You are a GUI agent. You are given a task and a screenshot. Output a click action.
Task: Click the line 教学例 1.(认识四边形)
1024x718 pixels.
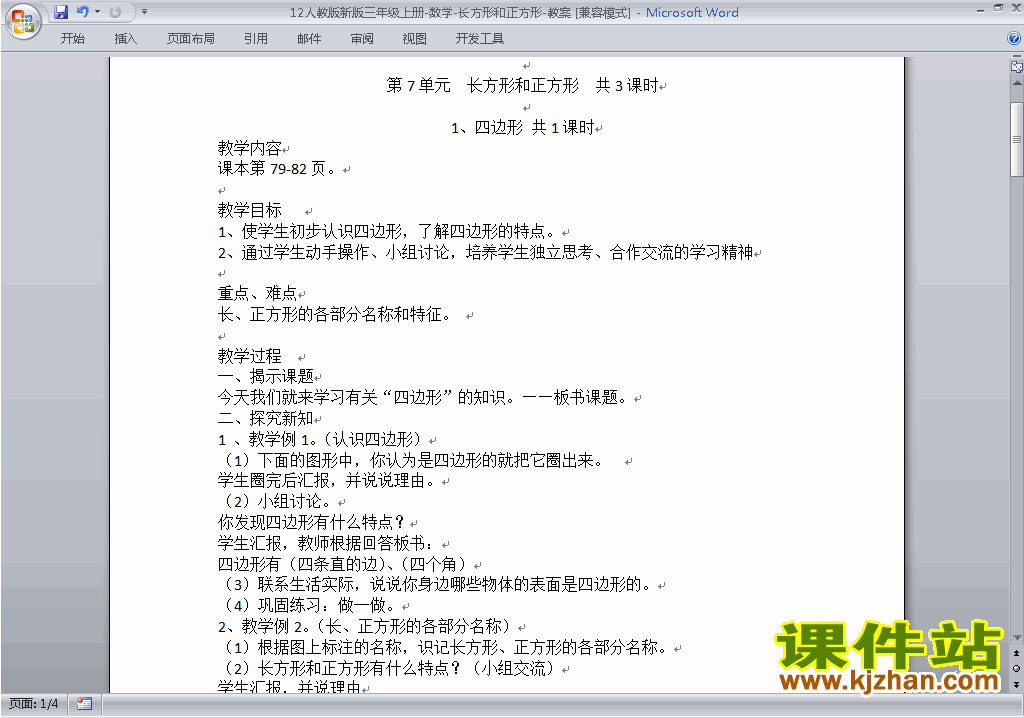[x=320, y=439]
